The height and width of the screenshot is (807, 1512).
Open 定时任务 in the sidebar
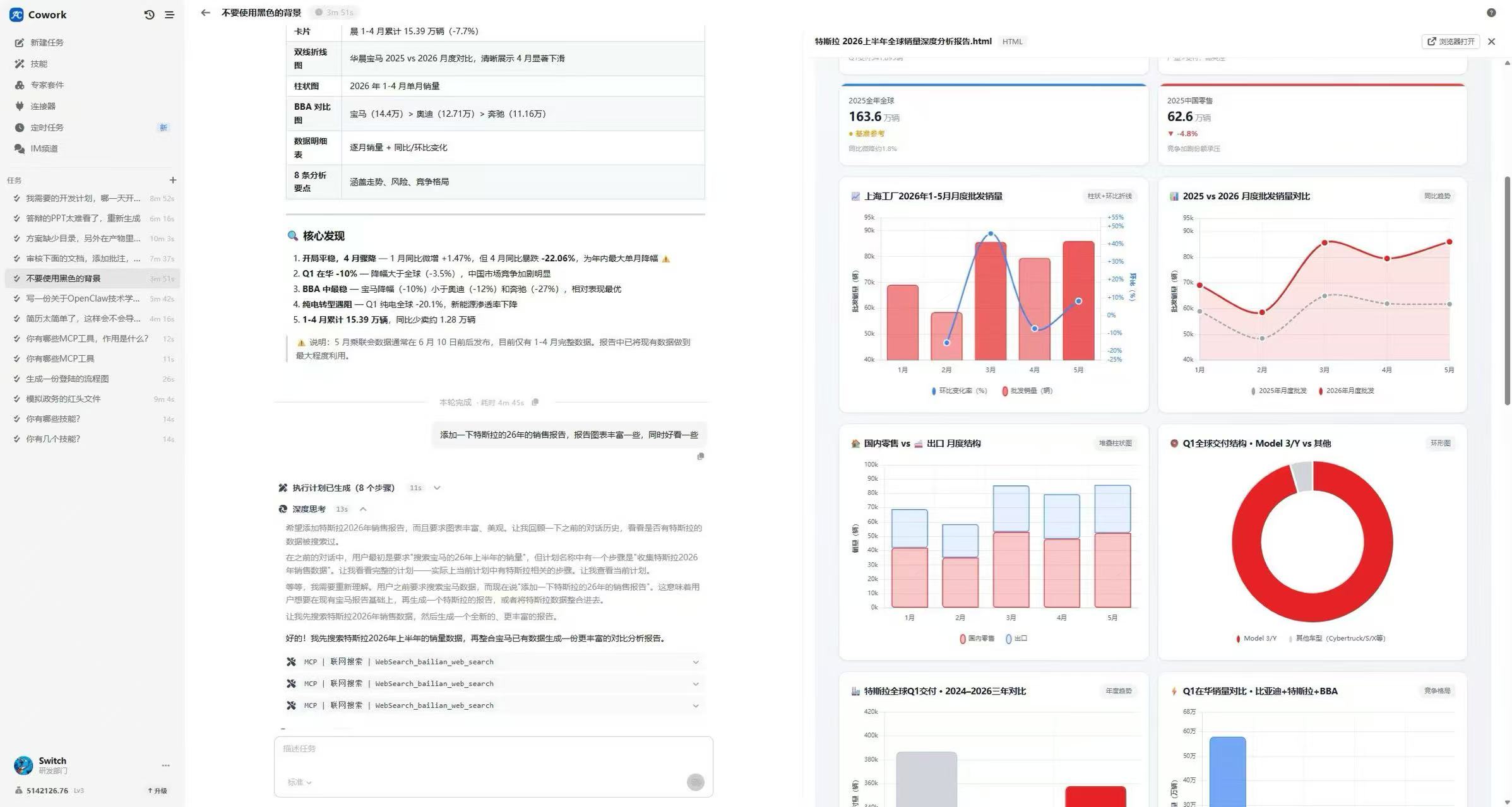point(92,127)
